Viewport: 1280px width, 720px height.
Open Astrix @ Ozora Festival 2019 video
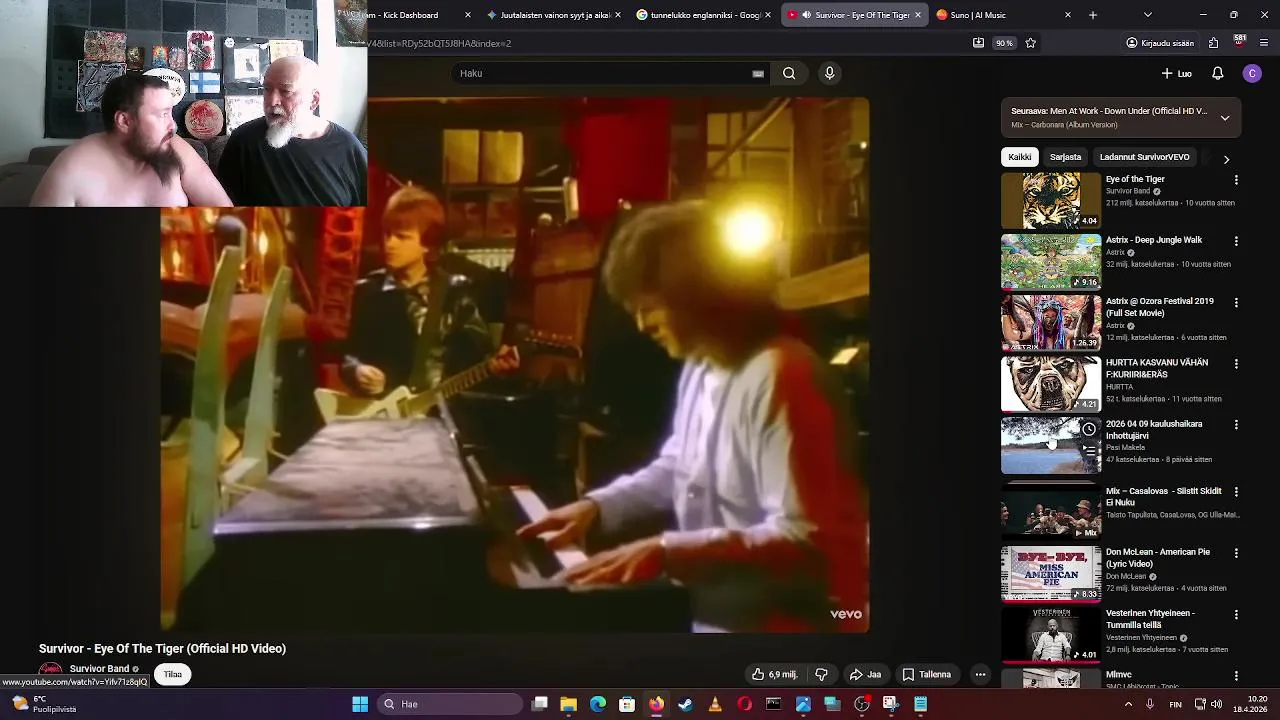[1051, 323]
